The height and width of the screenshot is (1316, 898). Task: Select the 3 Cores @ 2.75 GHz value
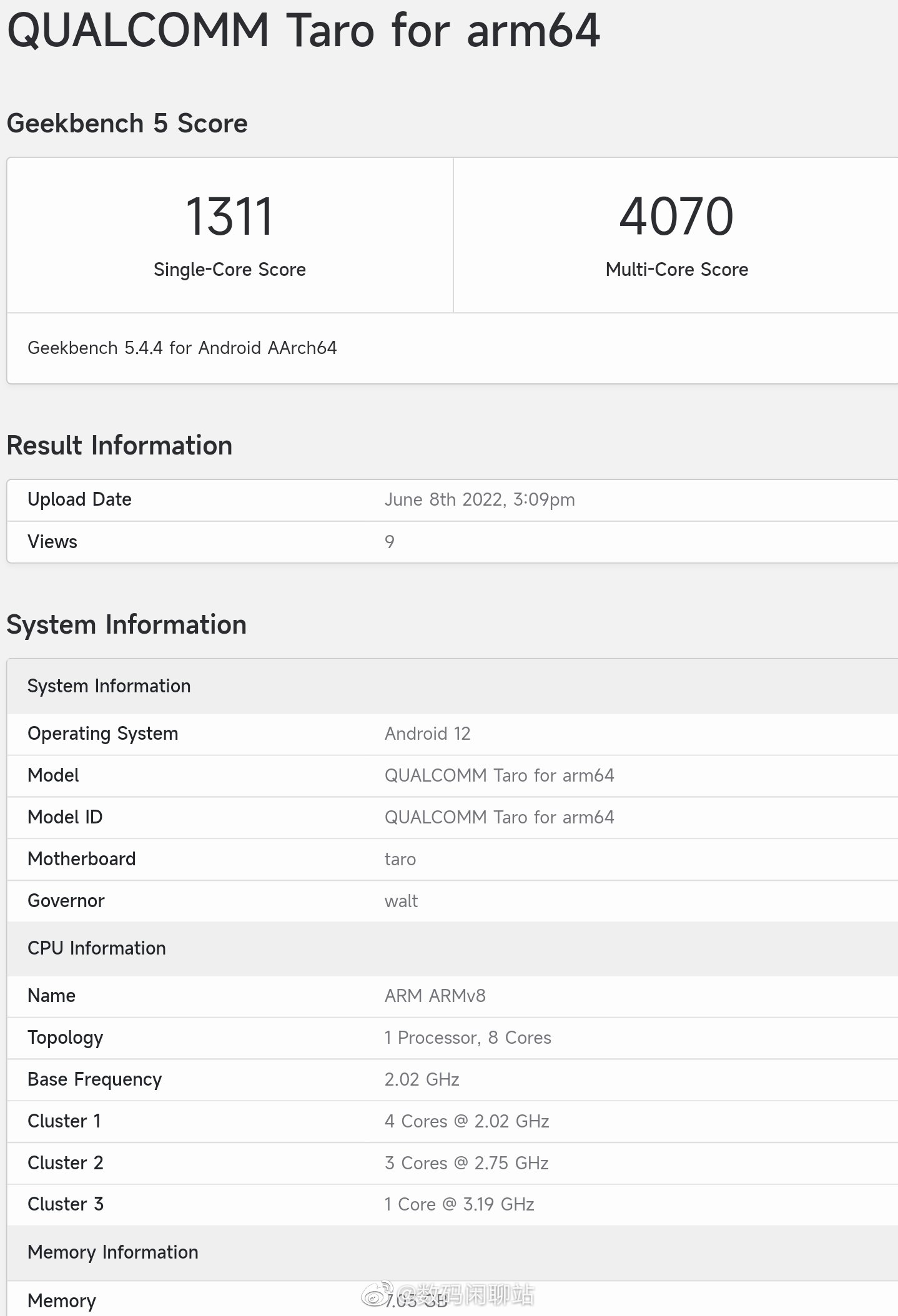pyautogui.click(x=466, y=1163)
